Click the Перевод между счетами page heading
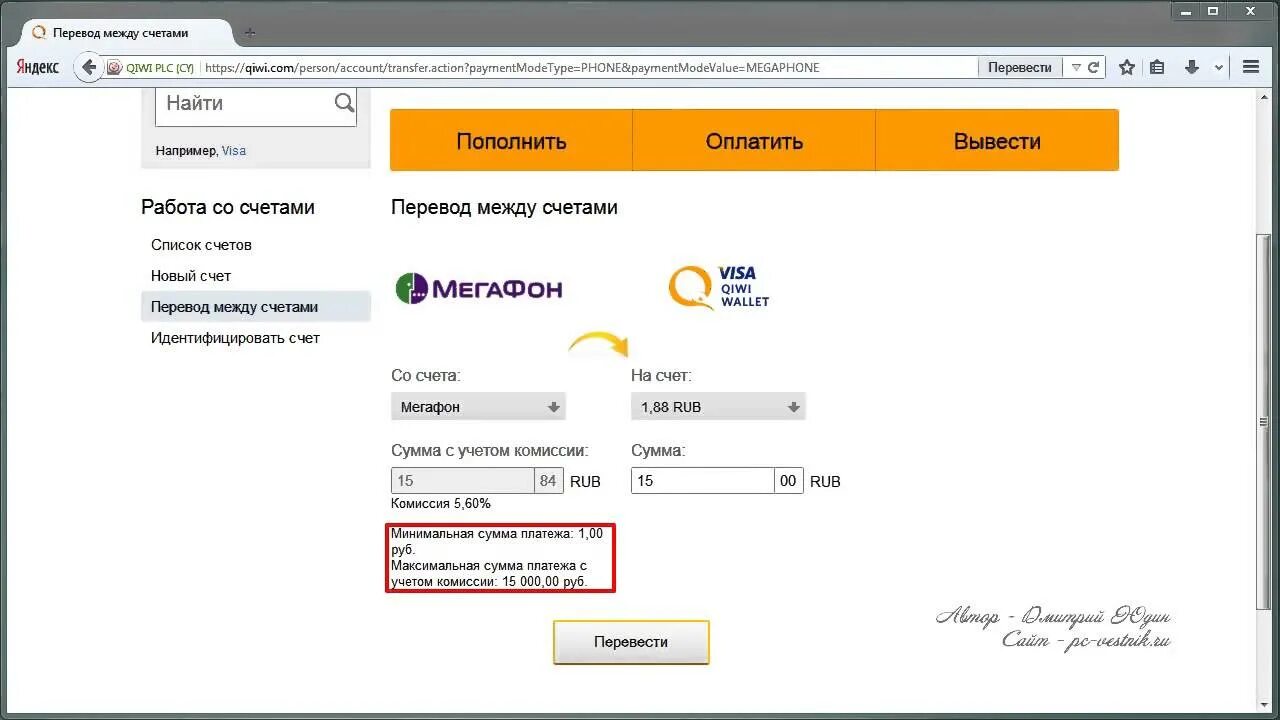Viewport: 1280px width, 720px height. [x=504, y=207]
